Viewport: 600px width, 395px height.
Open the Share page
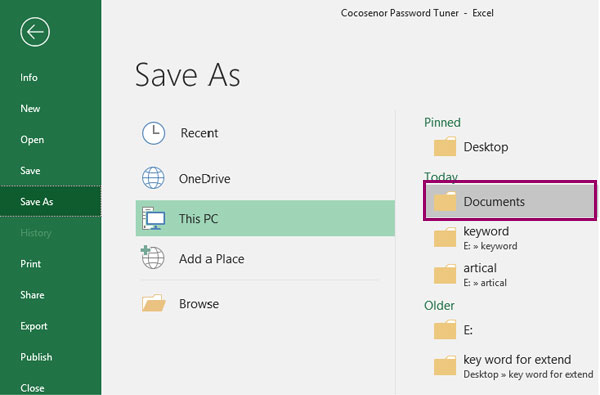tap(32, 295)
